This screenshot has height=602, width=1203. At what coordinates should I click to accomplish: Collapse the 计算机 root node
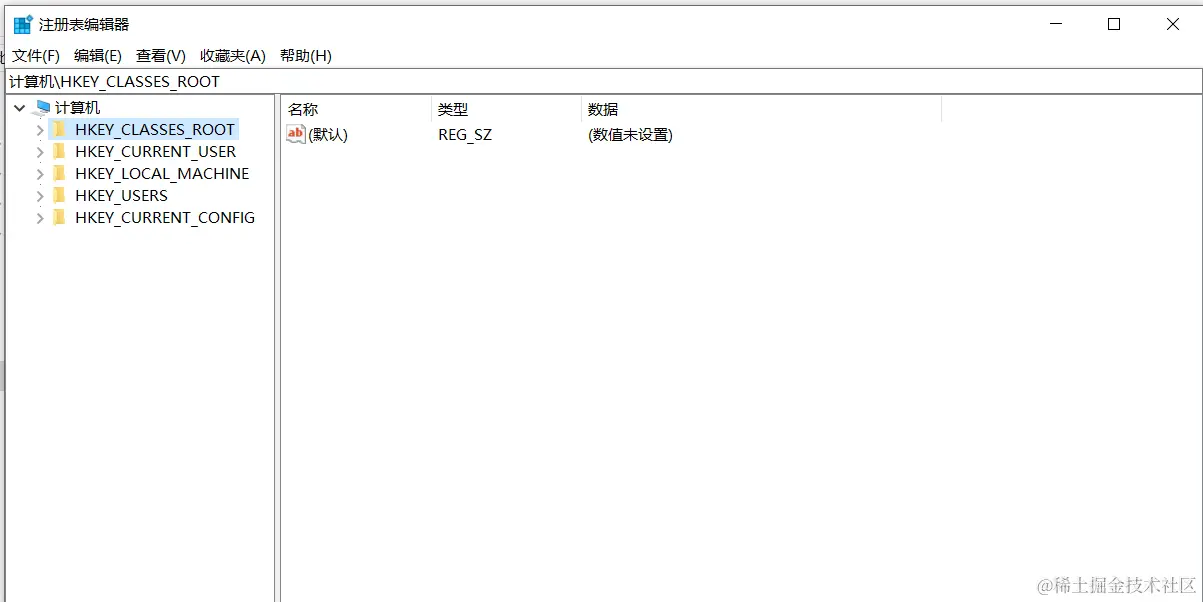[x=19, y=108]
